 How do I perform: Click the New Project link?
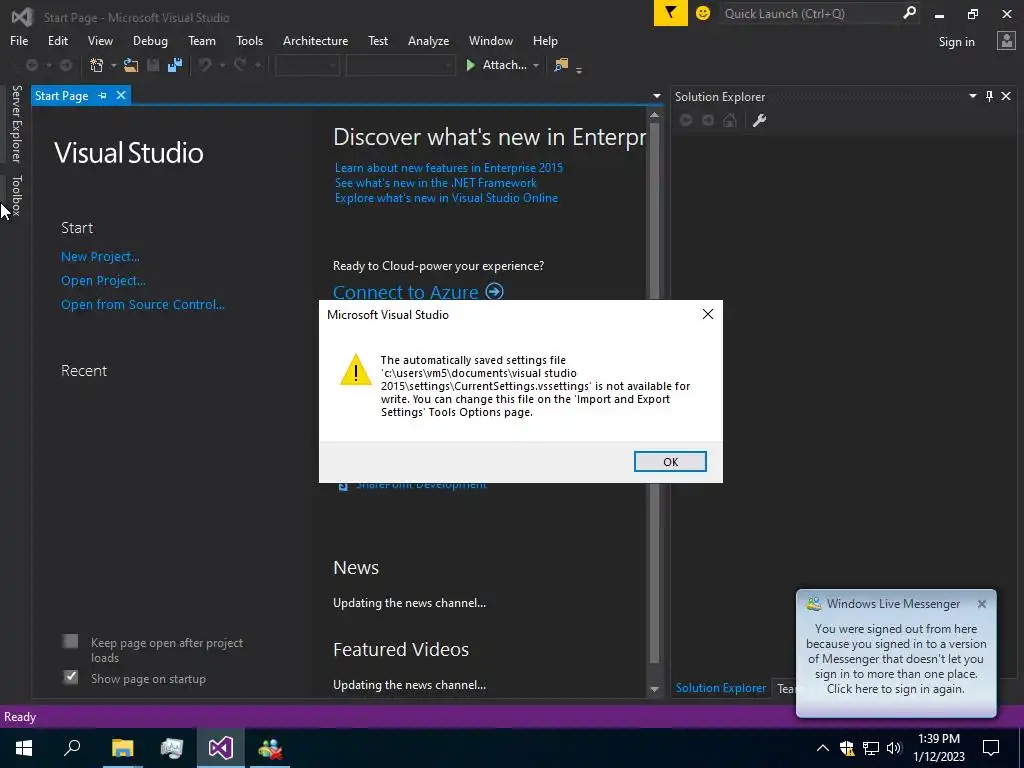100,257
